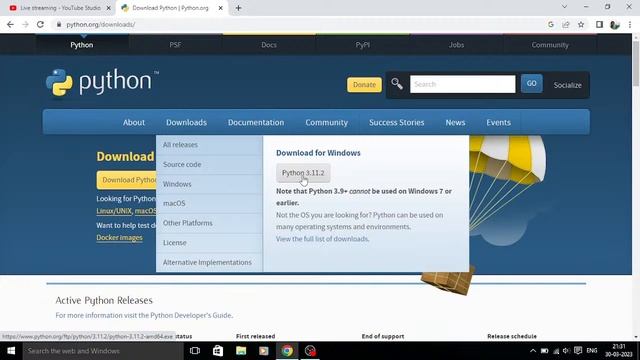Open the Docker images link
The width and height of the screenshot is (640, 360).
coord(119,238)
